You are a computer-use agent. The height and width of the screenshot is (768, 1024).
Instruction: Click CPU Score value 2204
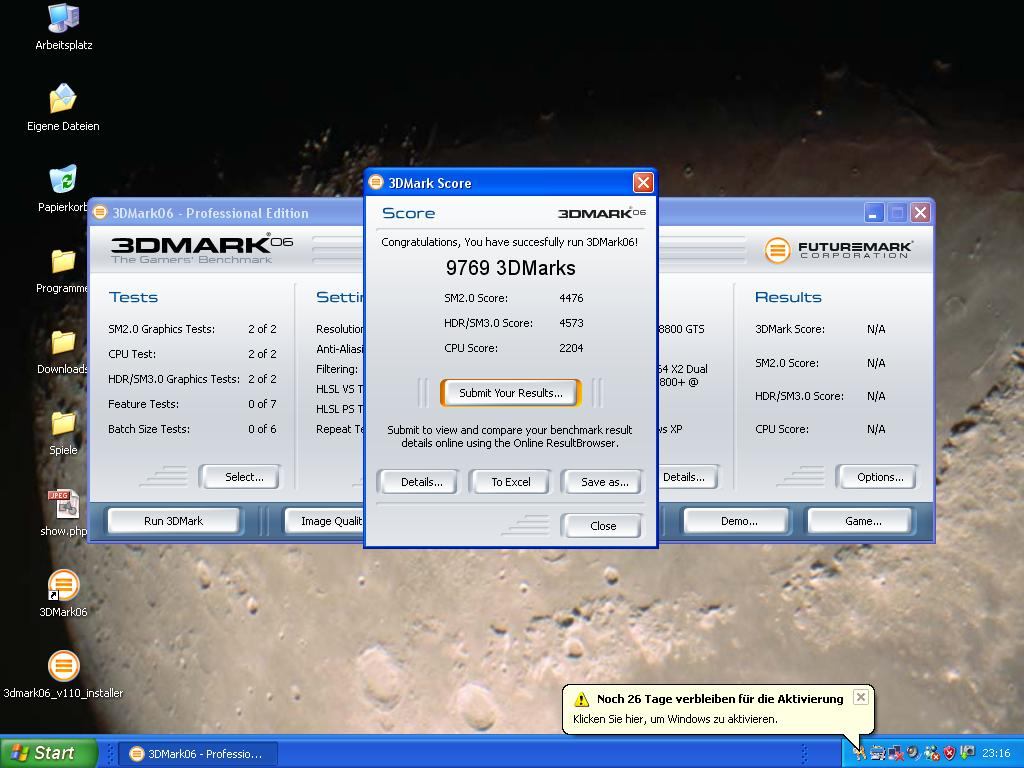pos(571,348)
